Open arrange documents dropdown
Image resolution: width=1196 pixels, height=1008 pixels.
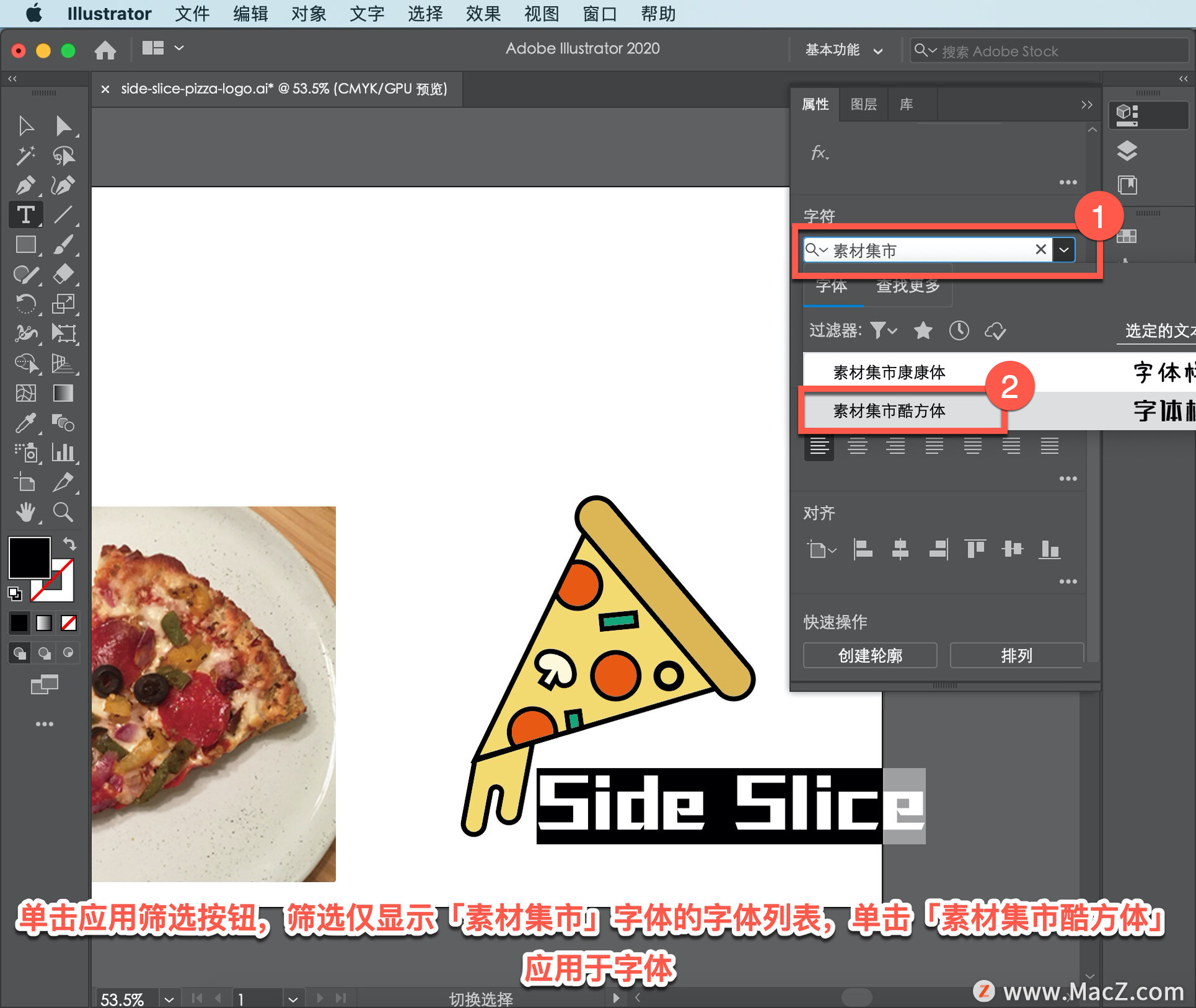(163, 49)
